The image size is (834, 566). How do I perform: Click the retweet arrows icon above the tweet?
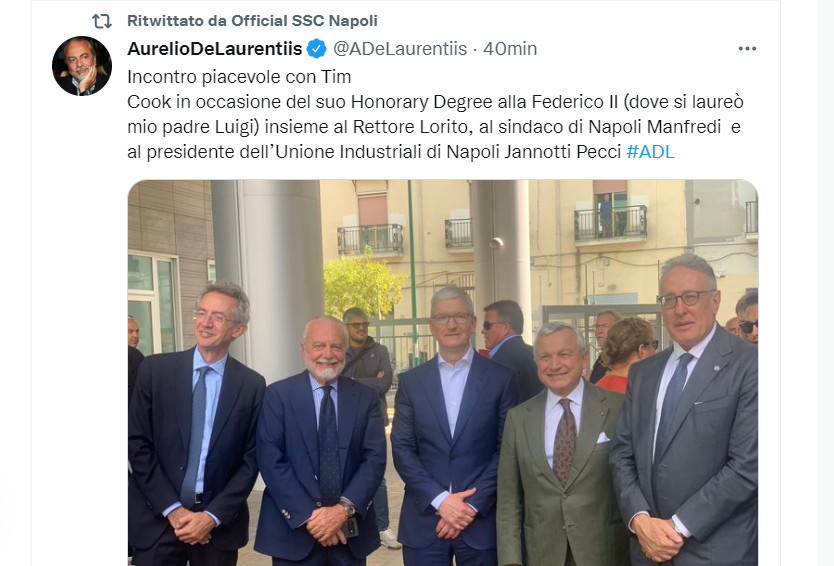[x=101, y=21]
